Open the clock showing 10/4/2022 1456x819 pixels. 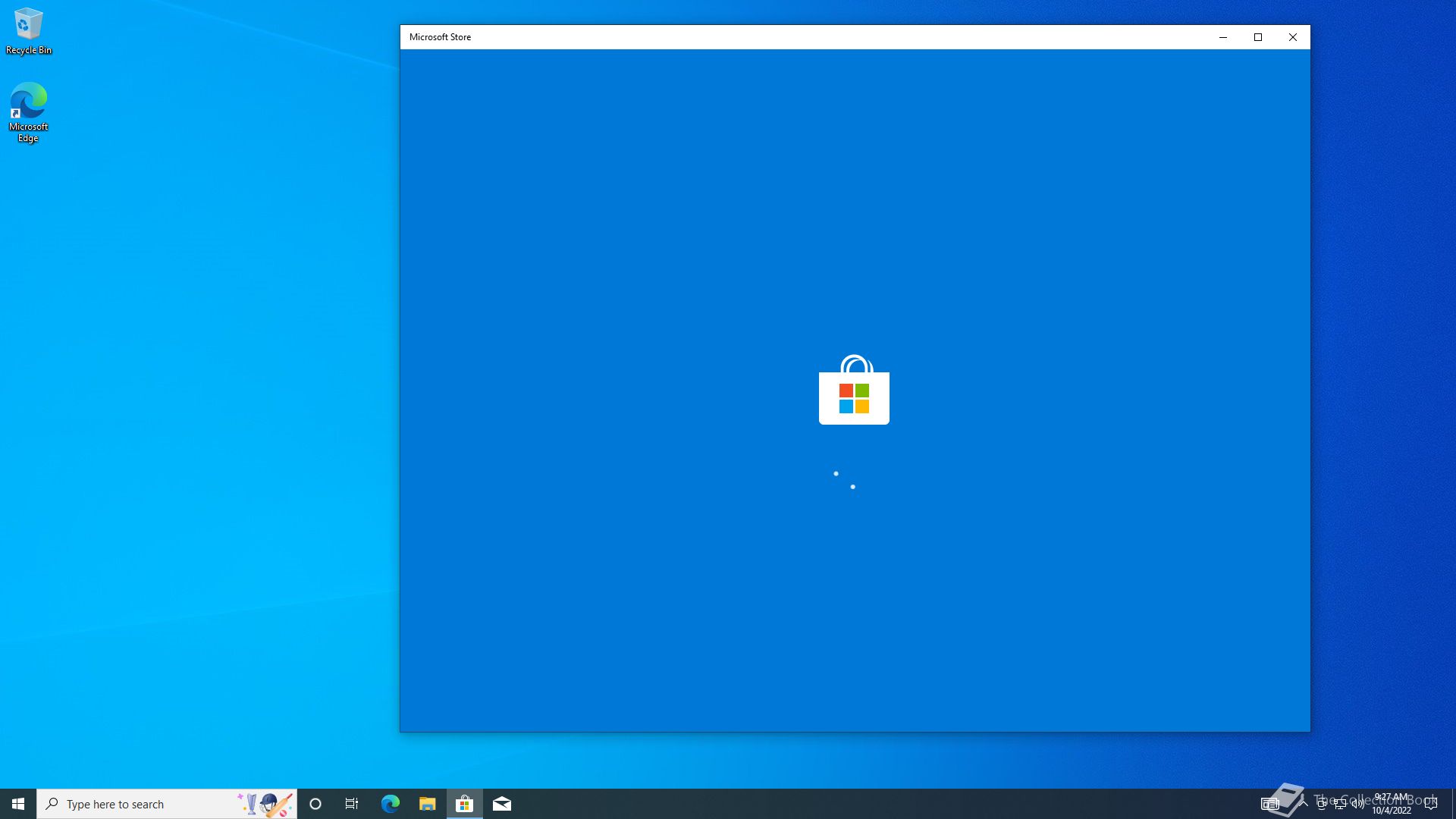coord(1392,804)
